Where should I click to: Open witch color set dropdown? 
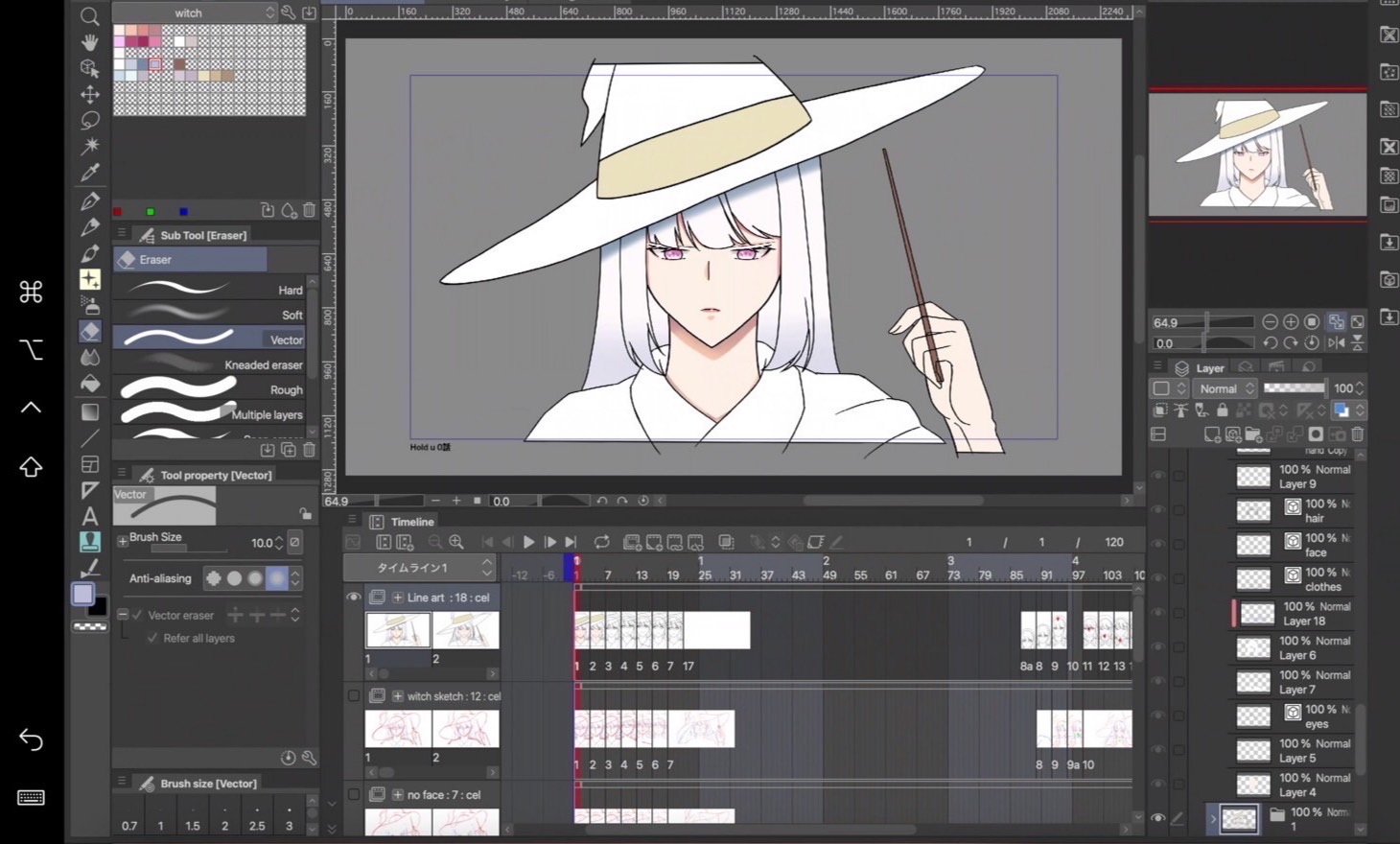pos(194,12)
